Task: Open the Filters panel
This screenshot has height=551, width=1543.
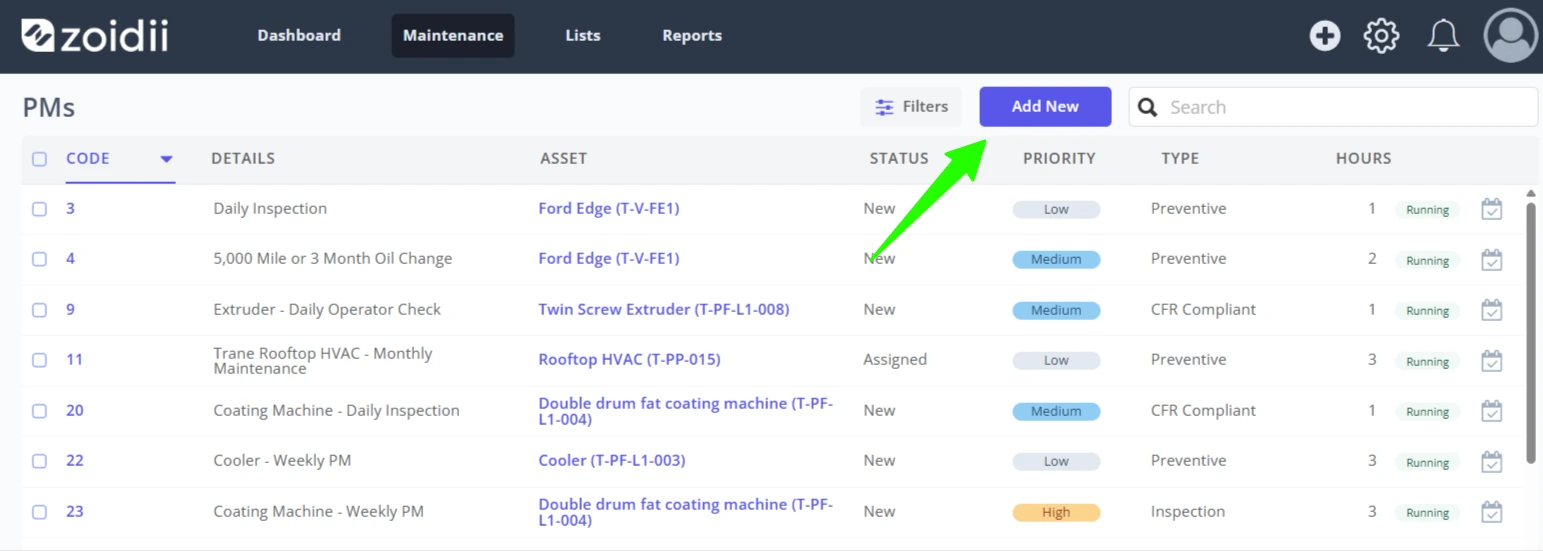Action: click(911, 107)
